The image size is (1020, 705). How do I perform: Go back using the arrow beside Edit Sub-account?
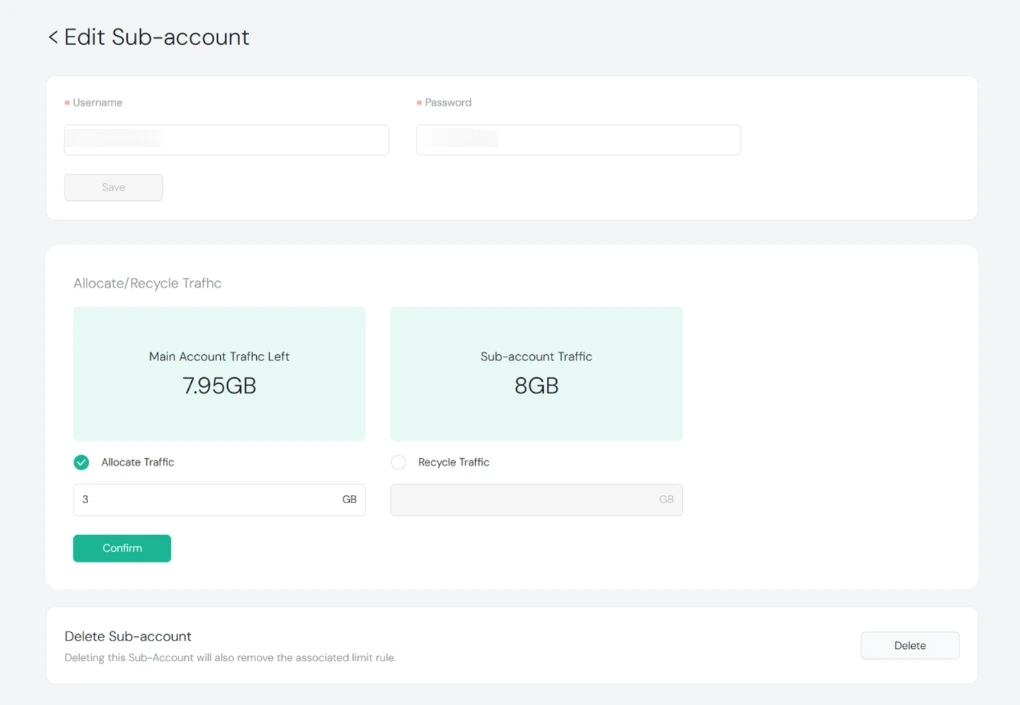(53, 38)
